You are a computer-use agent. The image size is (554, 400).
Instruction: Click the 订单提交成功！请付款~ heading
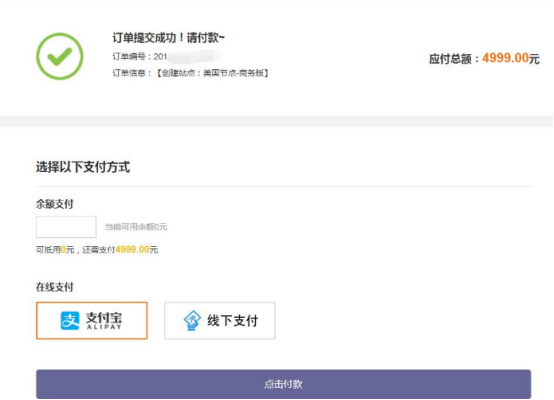pyautogui.click(x=169, y=37)
